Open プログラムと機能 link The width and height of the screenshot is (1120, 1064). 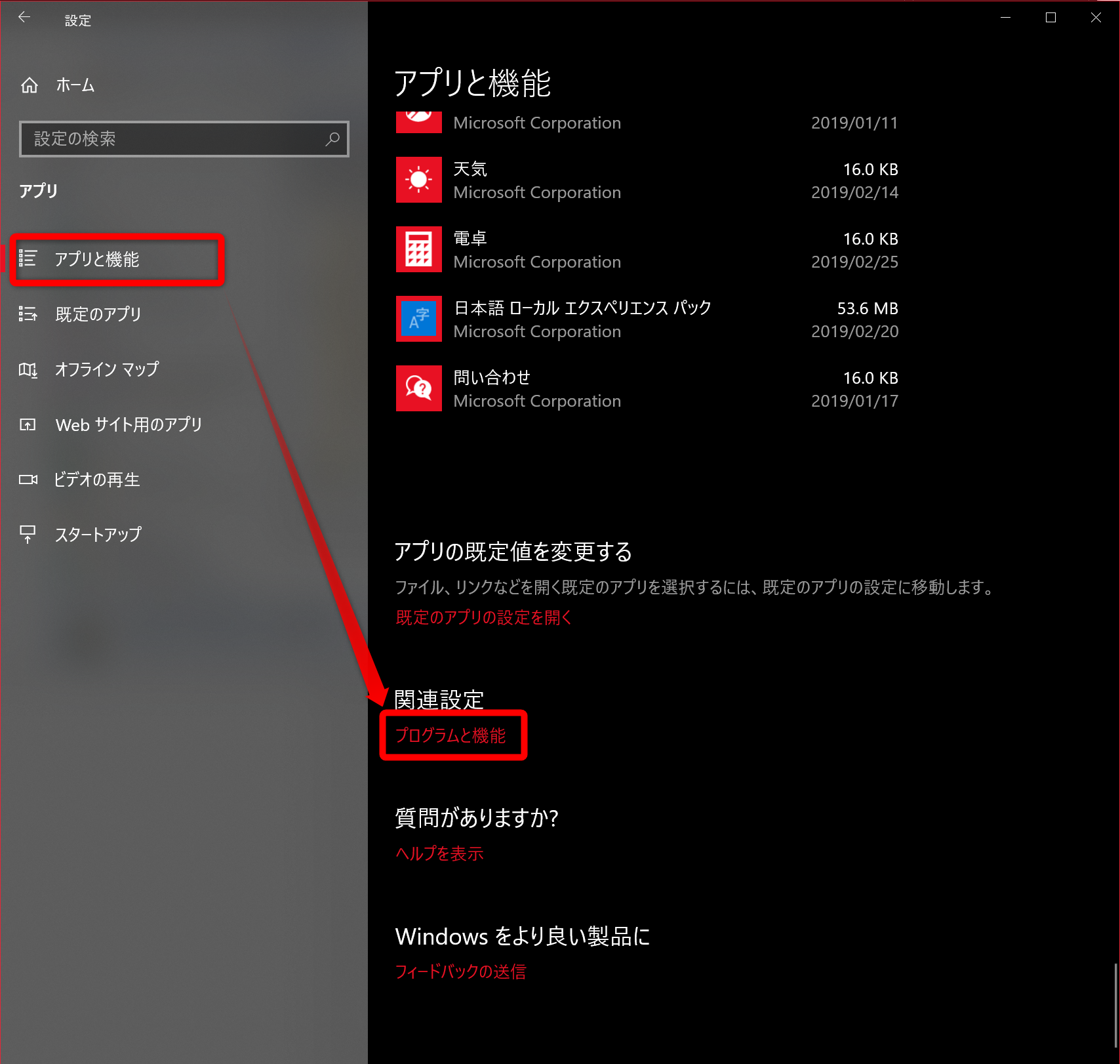[x=450, y=735]
